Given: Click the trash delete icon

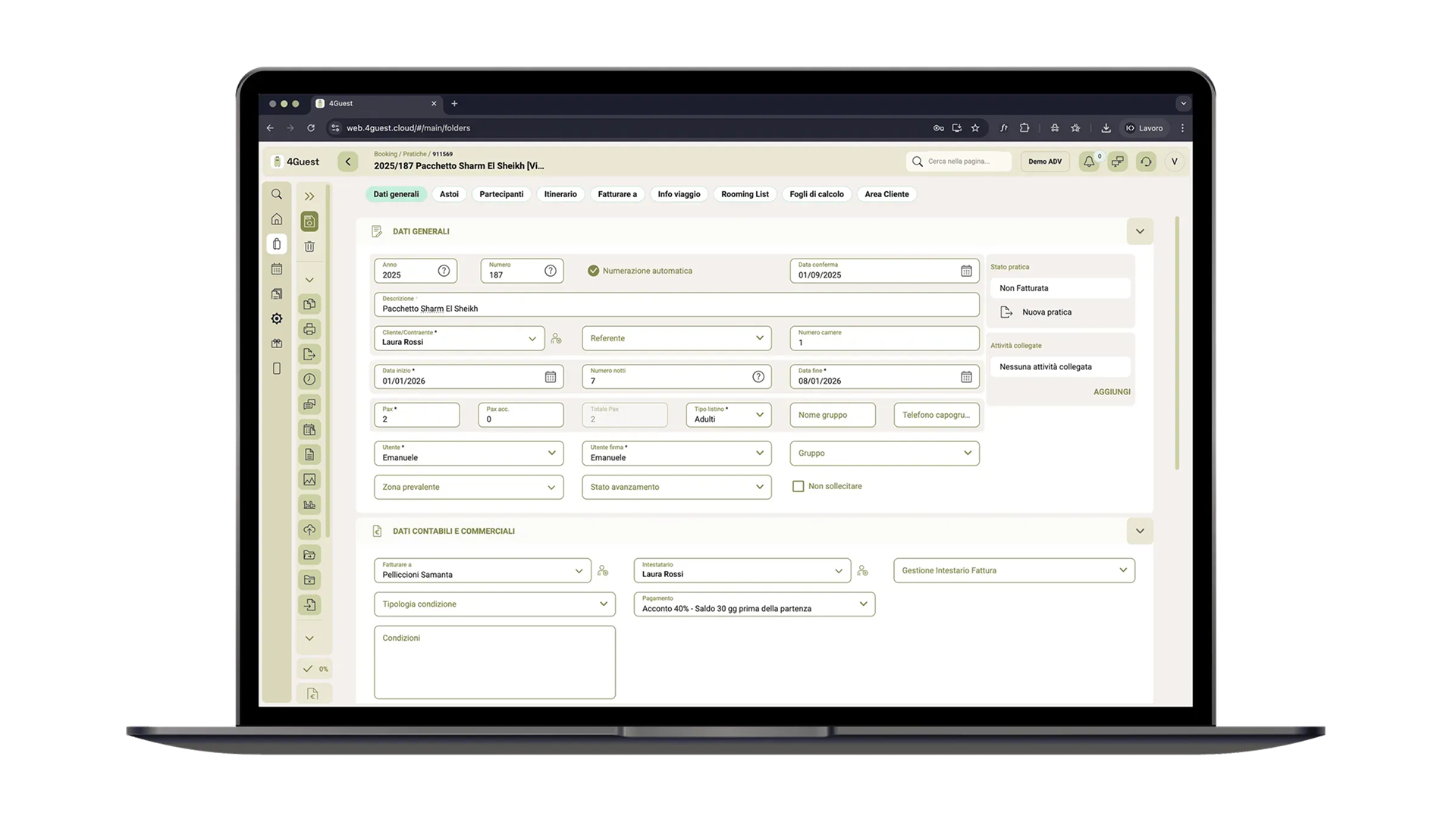Looking at the screenshot, I should click(x=309, y=246).
